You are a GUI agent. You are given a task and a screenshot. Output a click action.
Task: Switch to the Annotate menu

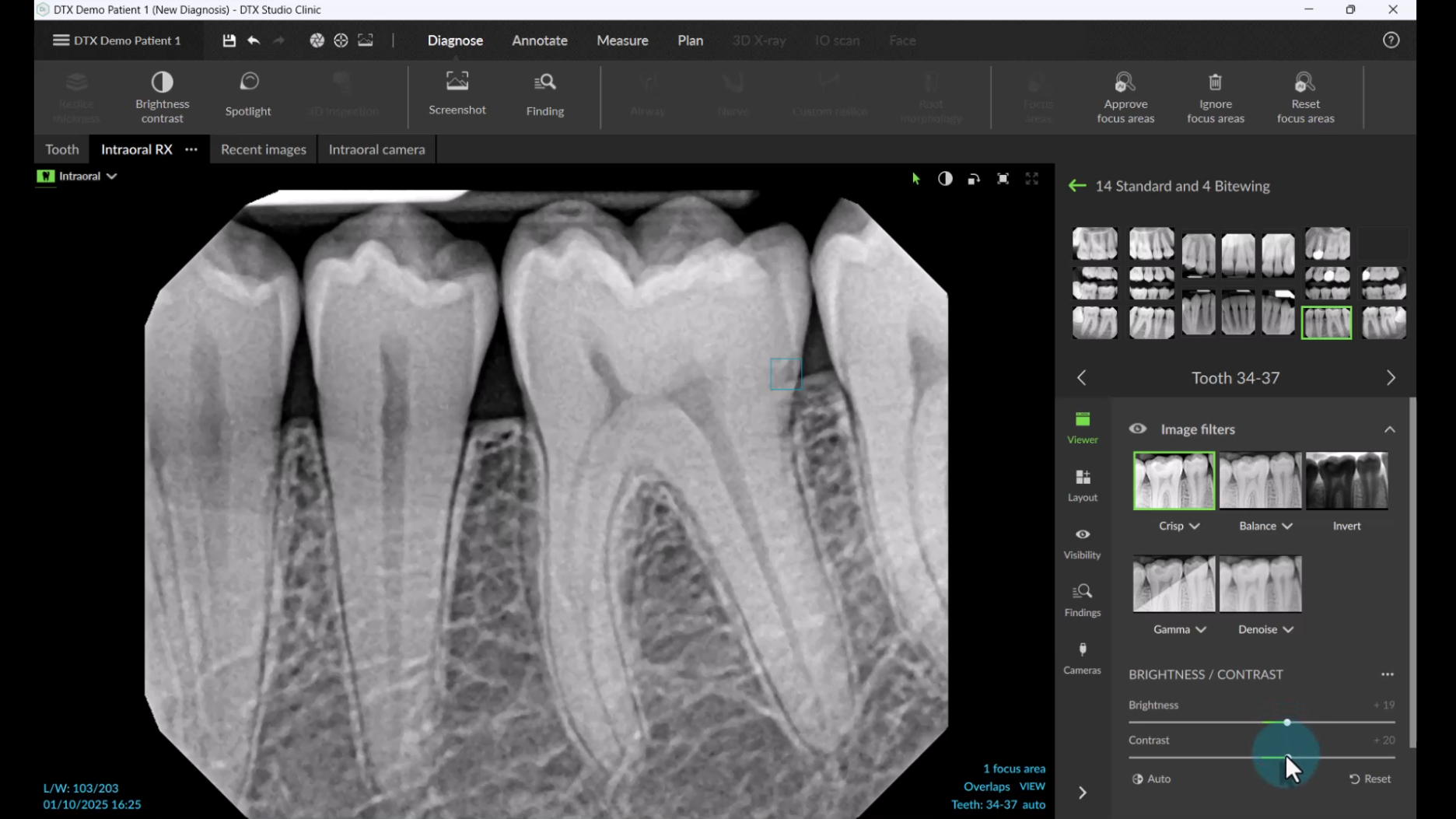pyautogui.click(x=539, y=40)
